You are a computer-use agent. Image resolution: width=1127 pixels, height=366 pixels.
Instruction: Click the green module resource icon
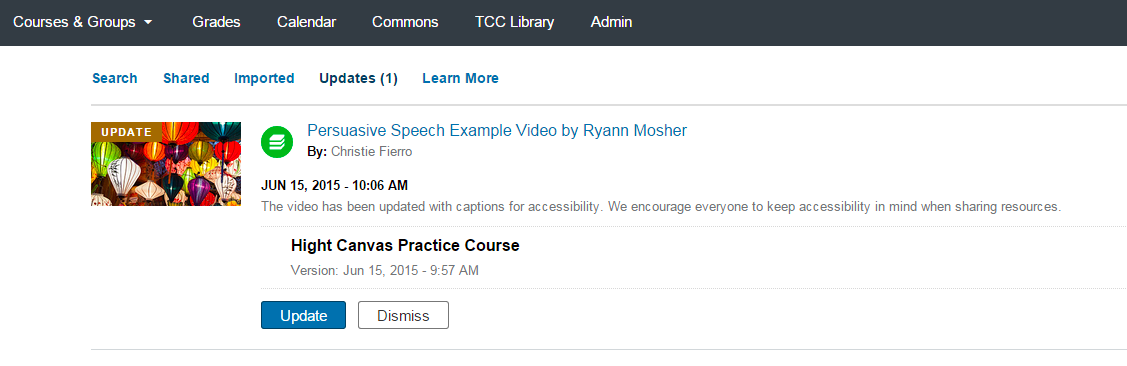277,141
